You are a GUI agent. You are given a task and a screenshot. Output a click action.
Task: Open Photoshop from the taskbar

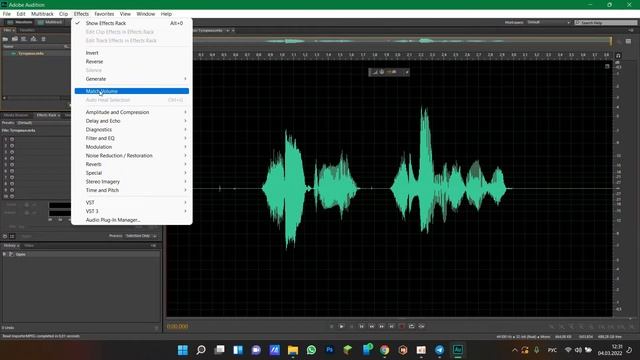tap(329, 350)
